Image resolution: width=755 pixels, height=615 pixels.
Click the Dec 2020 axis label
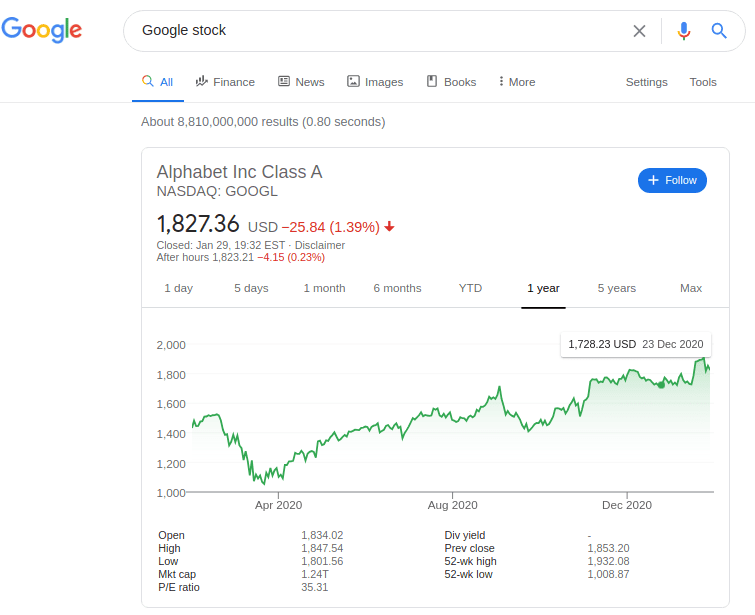(627, 505)
